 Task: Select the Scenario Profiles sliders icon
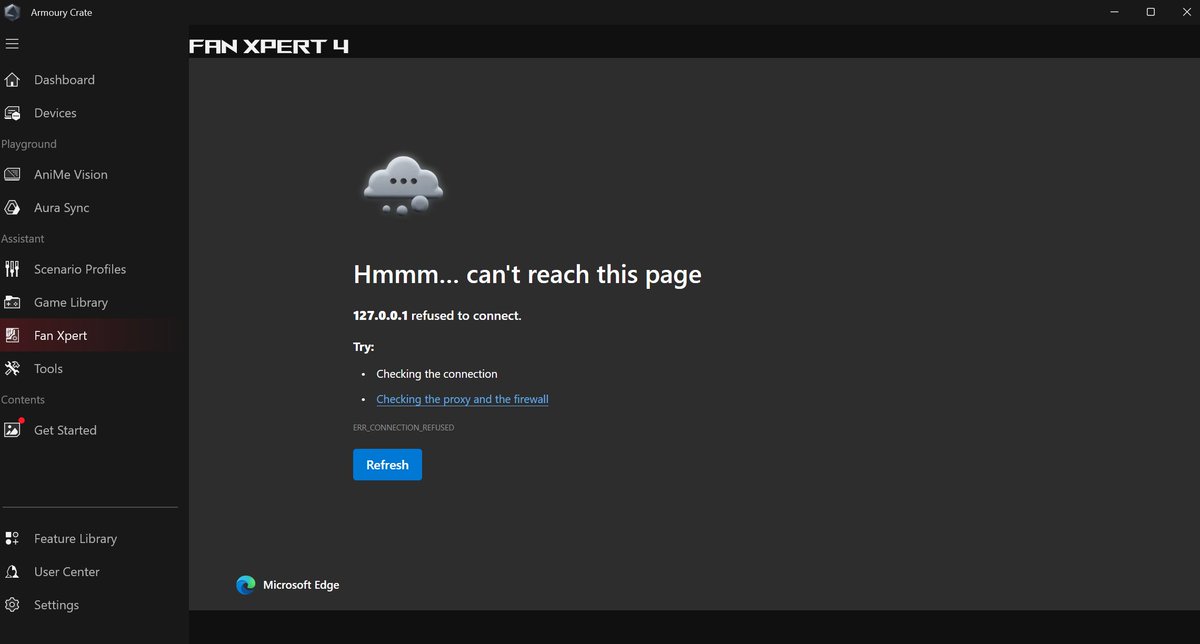pyautogui.click(x=13, y=269)
